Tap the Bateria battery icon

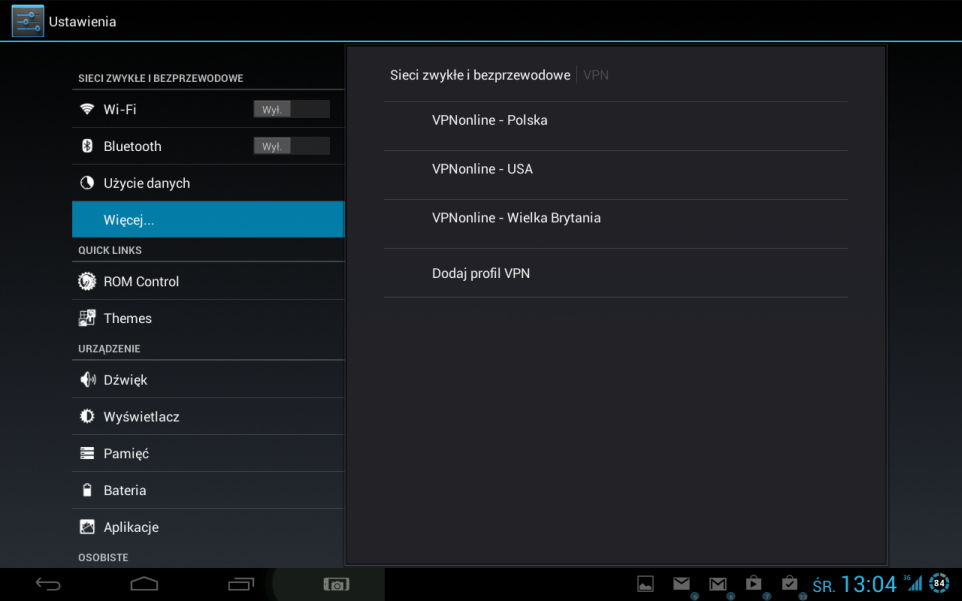[87, 490]
